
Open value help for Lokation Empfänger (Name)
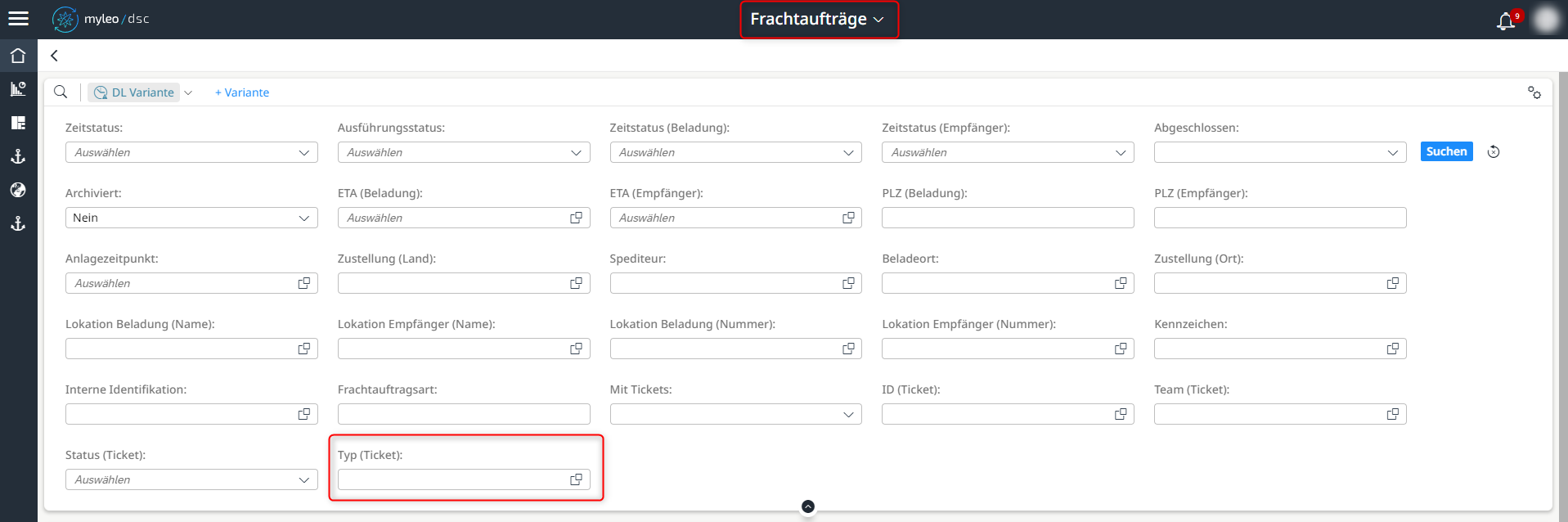click(x=576, y=349)
